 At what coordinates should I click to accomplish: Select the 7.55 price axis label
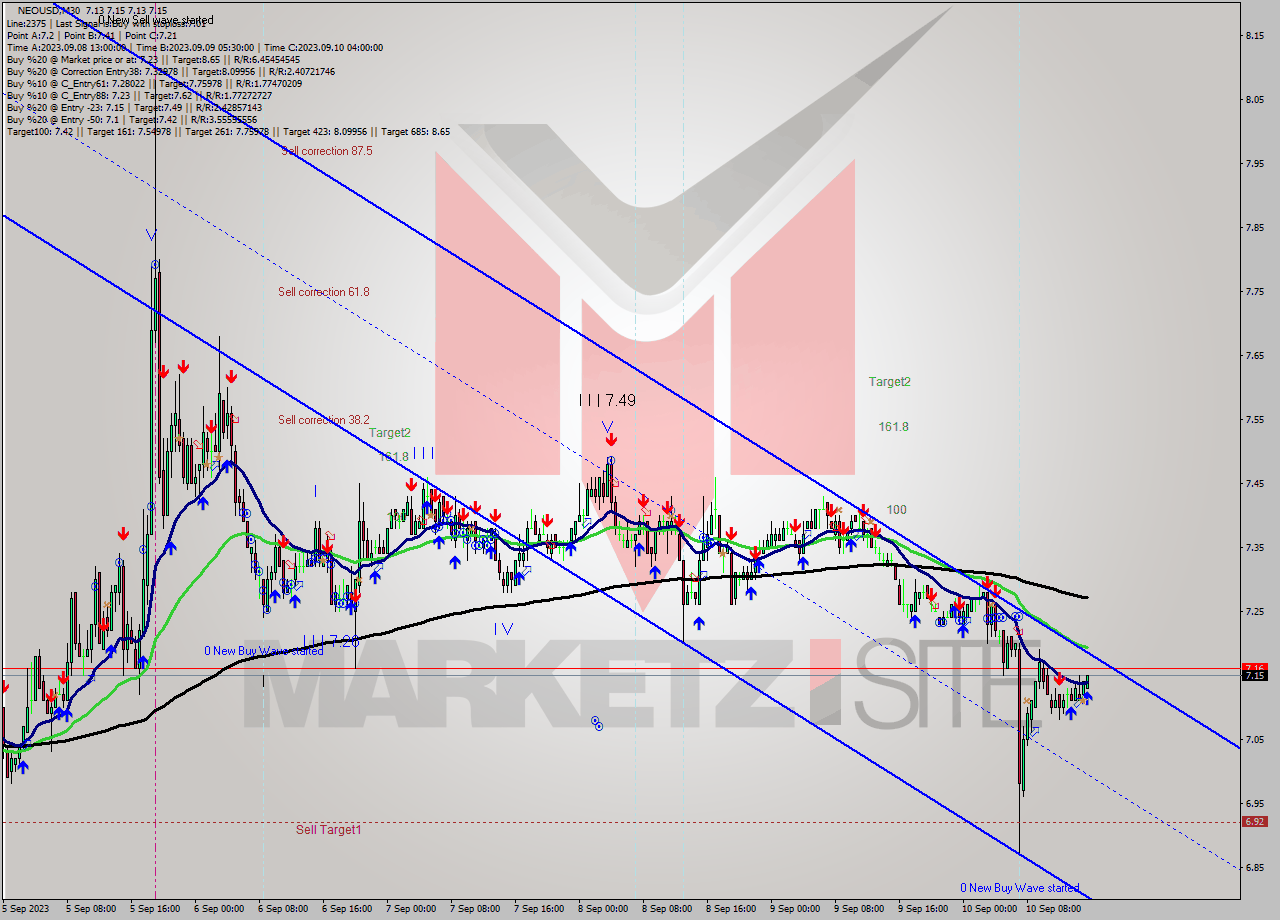(1255, 419)
